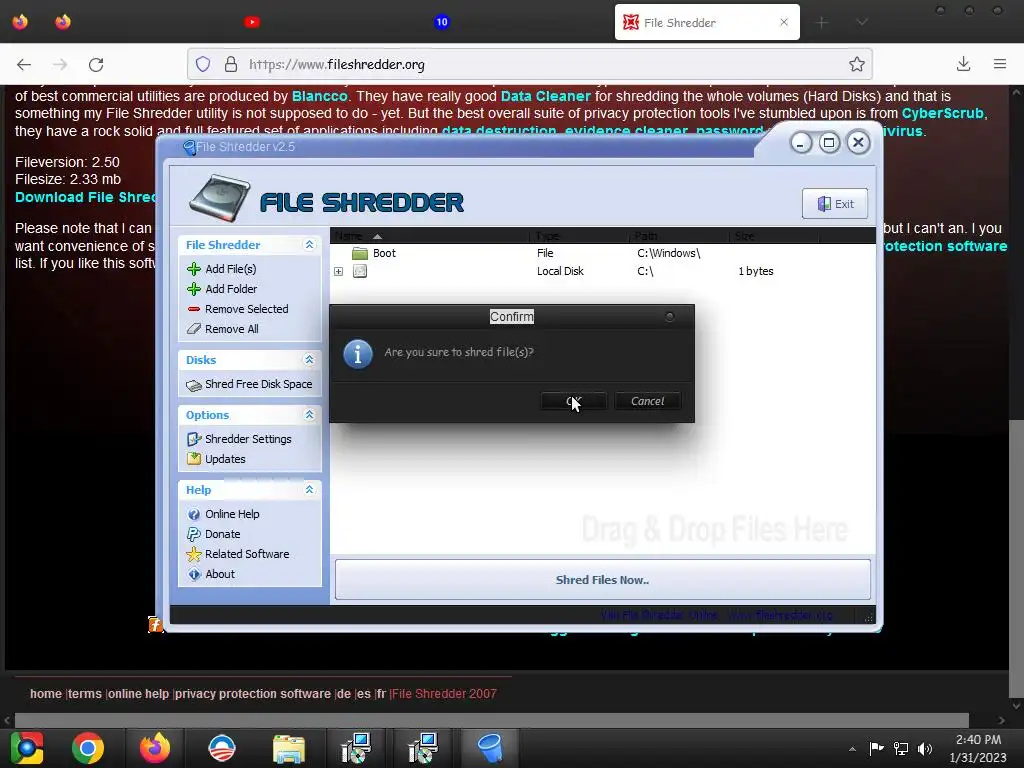1024x768 pixels.
Task: Click the Updates box icon
Action: coord(194,458)
